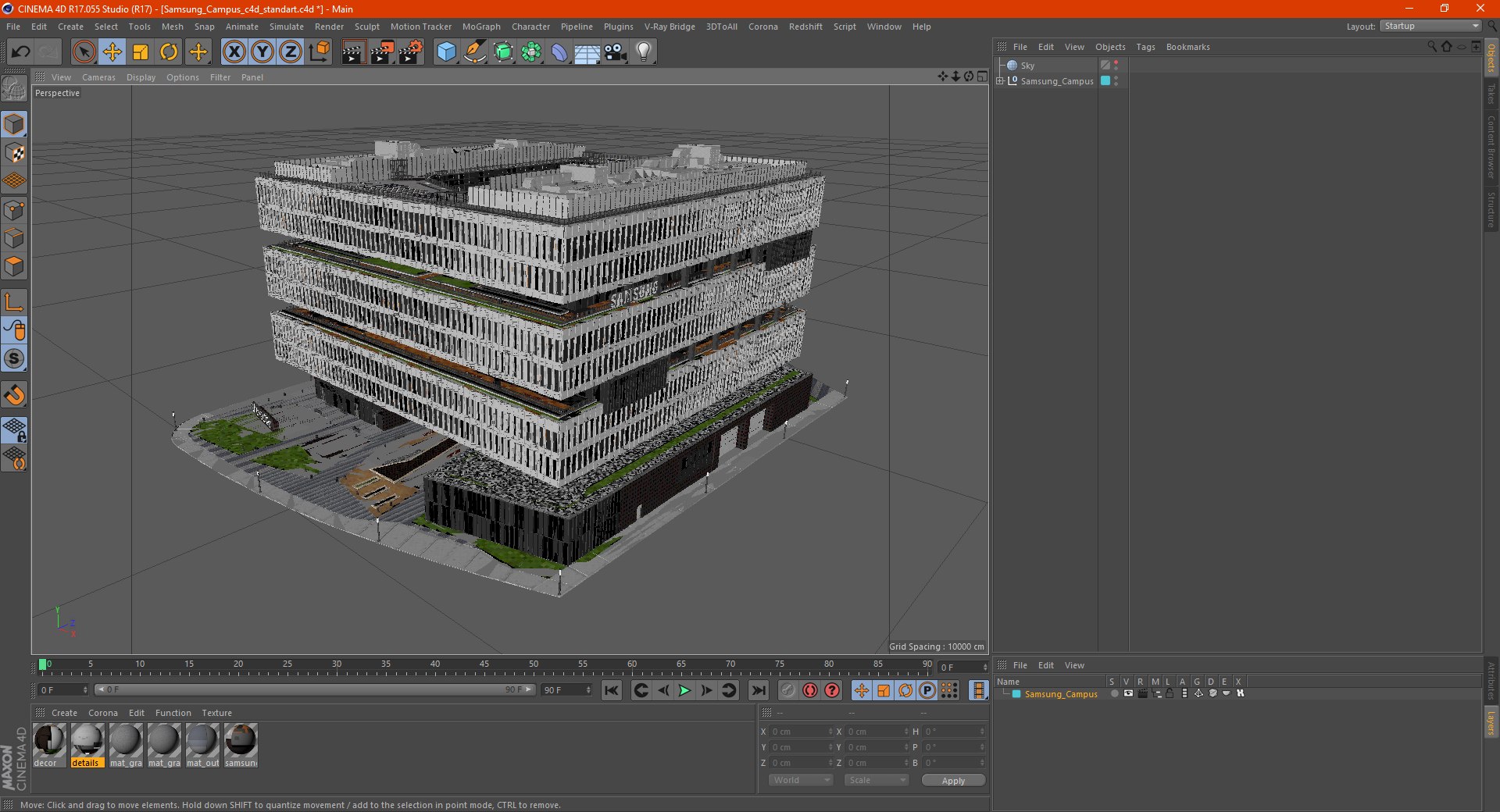Viewport: 1500px width, 812px height.
Task: Open the Content Browser tab
Action: (1491, 146)
